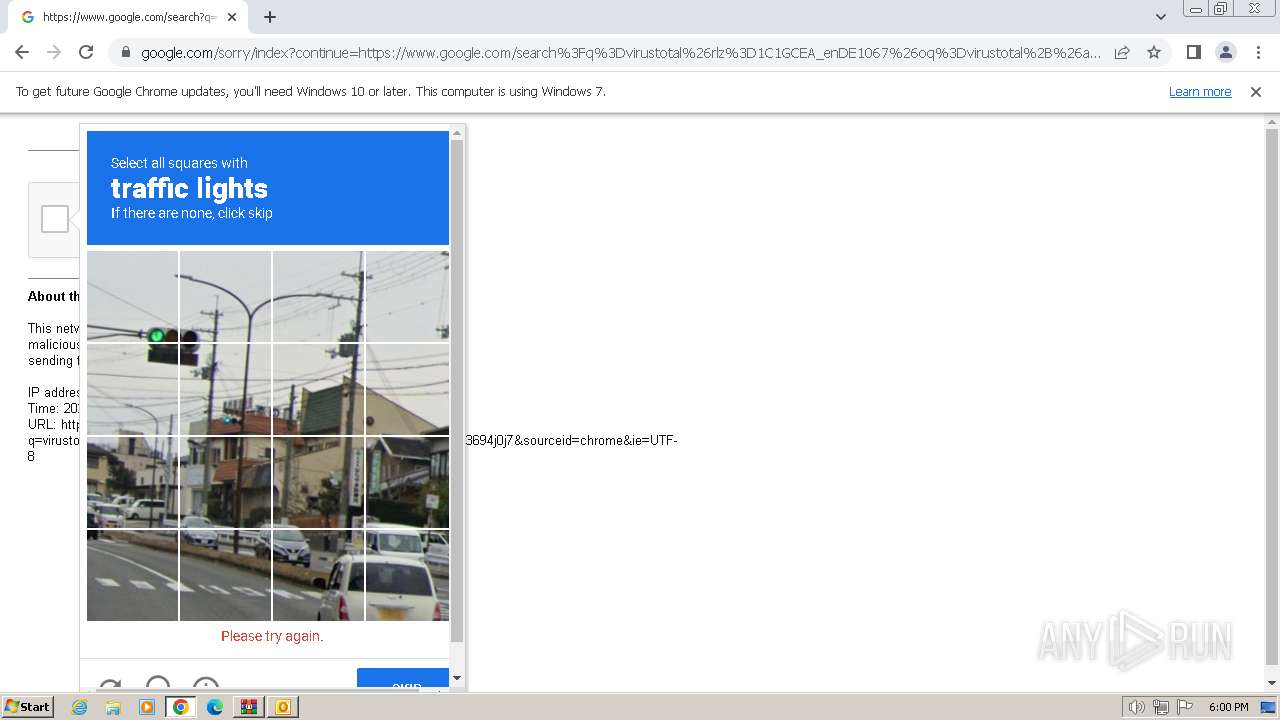This screenshot has height=720, width=1280.
Task: Open Windows Media Player from taskbar
Action: tap(147, 707)
